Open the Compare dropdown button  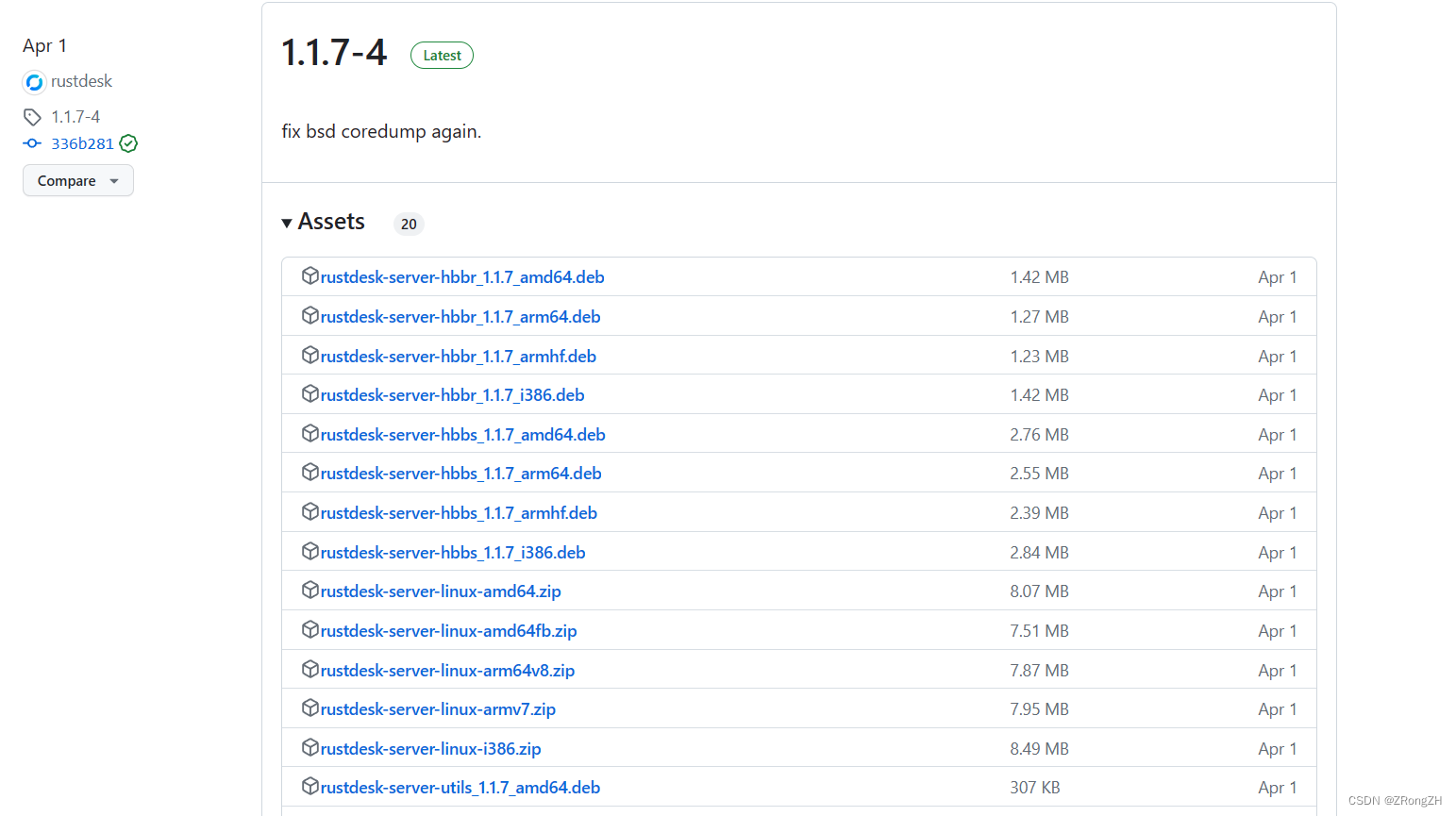pos(78,180)
